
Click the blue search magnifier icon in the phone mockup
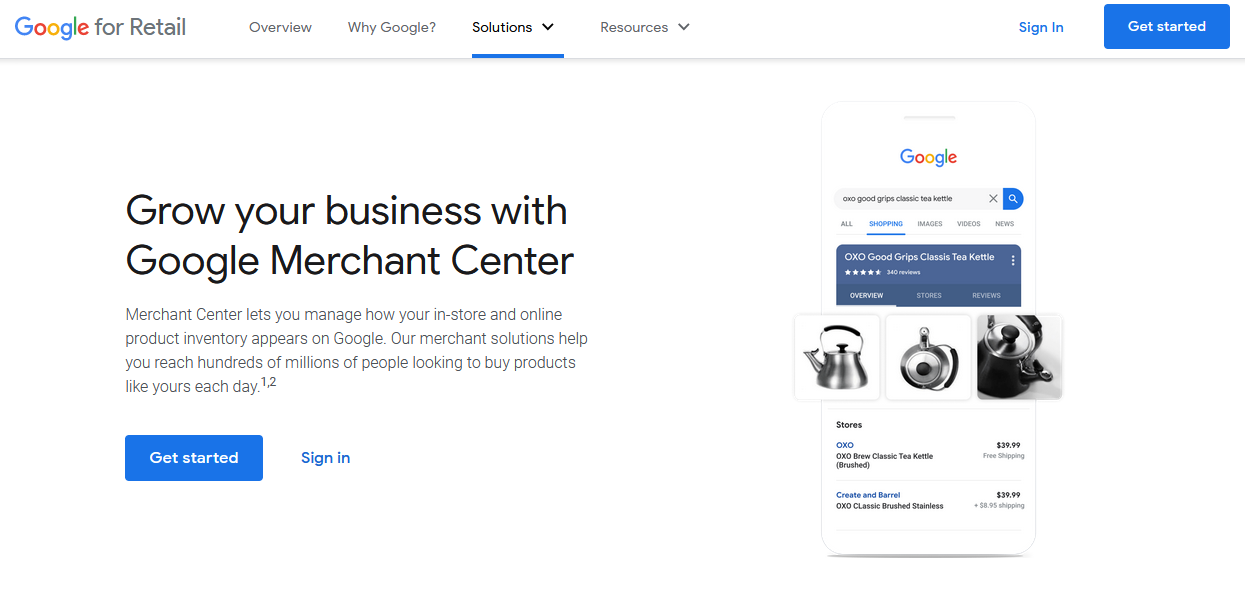tap(1013, 198)
